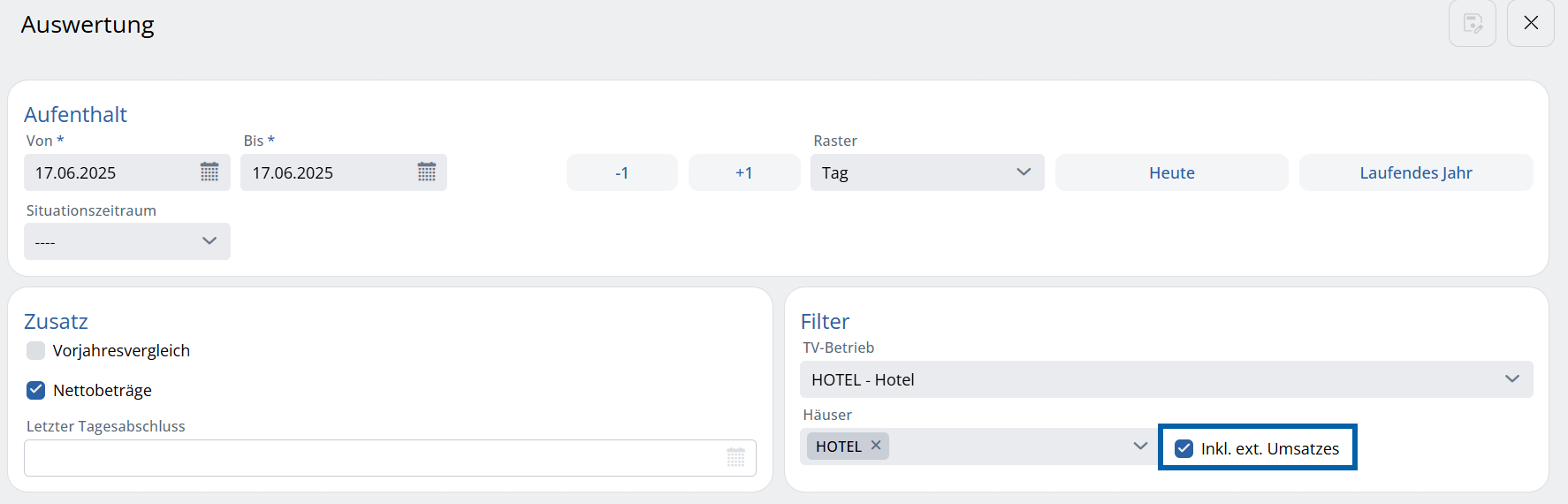
Task: Click the Heute button
Action: pyautogui.click(x=1171, y=172)
